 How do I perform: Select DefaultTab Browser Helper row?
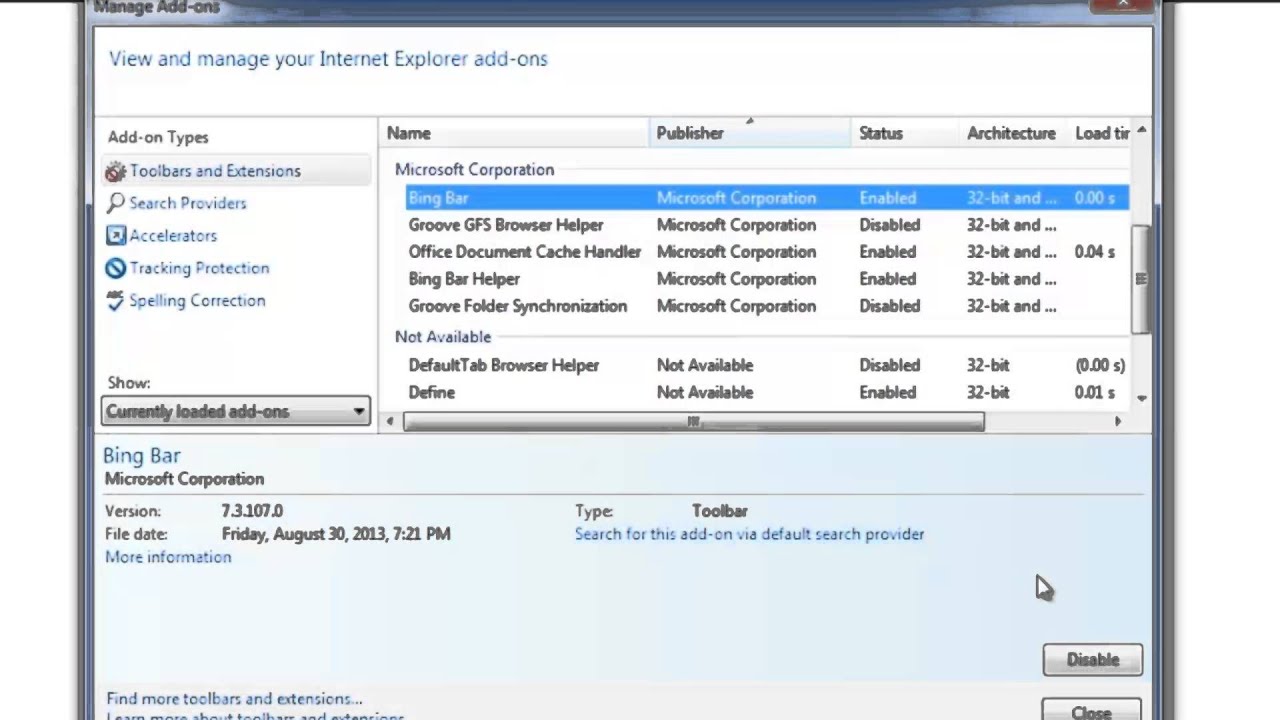pos(767,365)
